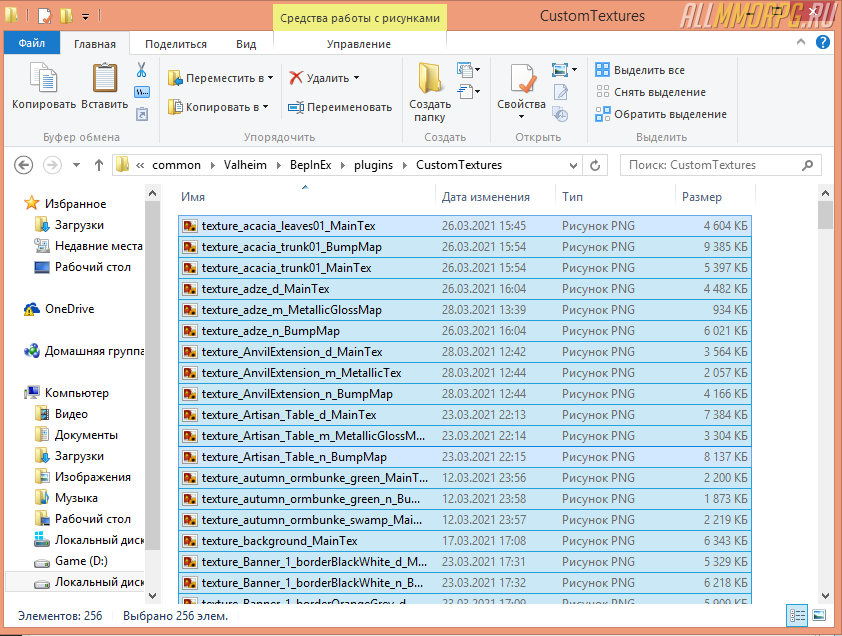The image size is (842, 636).
Task: Select the OneDrive item in the sidebar
Action: click(x=60, y=309)
